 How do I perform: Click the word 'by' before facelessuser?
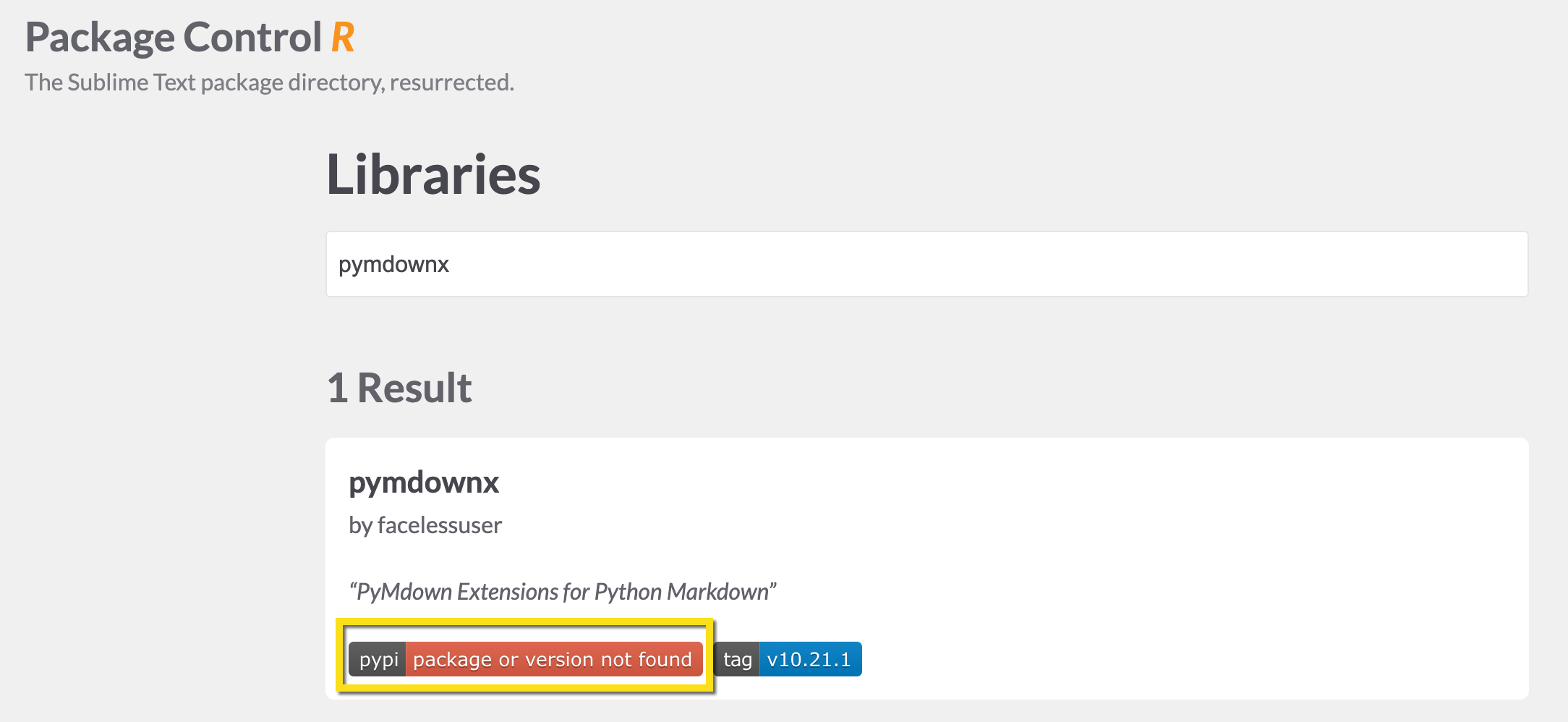pyautogui.click(x=360, y=525)
